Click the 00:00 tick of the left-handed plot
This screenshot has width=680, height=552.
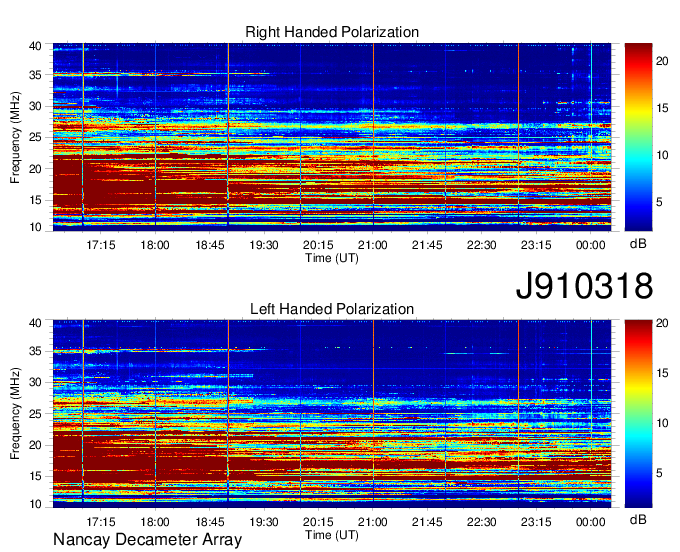(590, 522)
